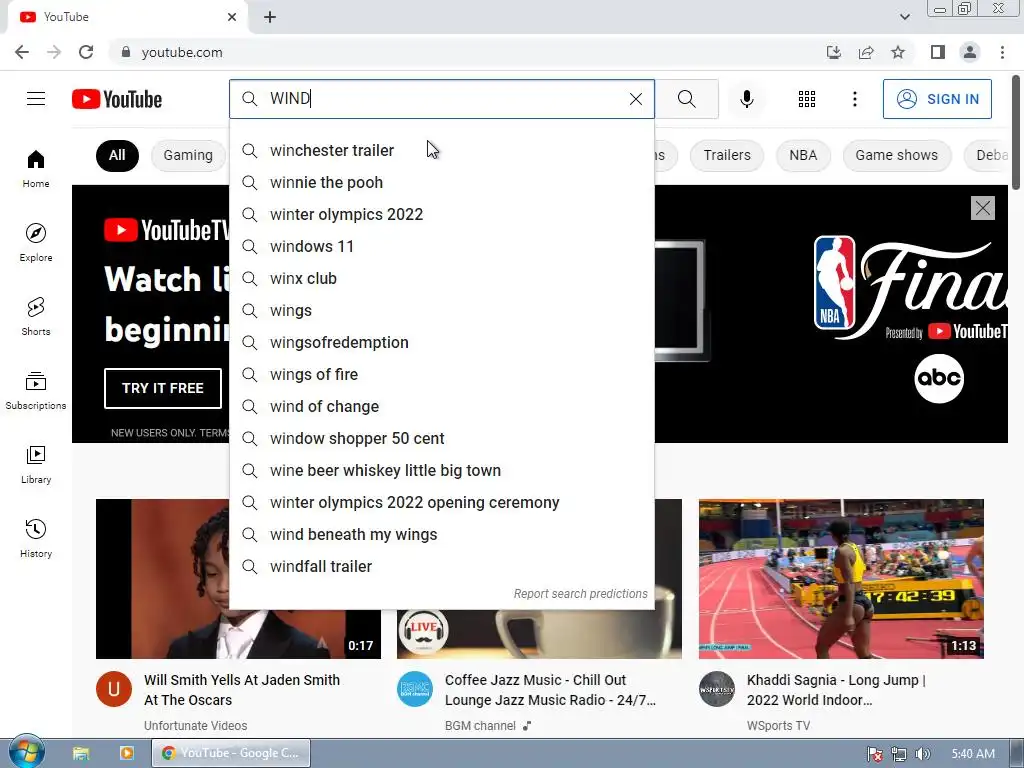Select the Game shows filter chip
The width and height of the screenshot is (1024, 768).
click(897, 155)
